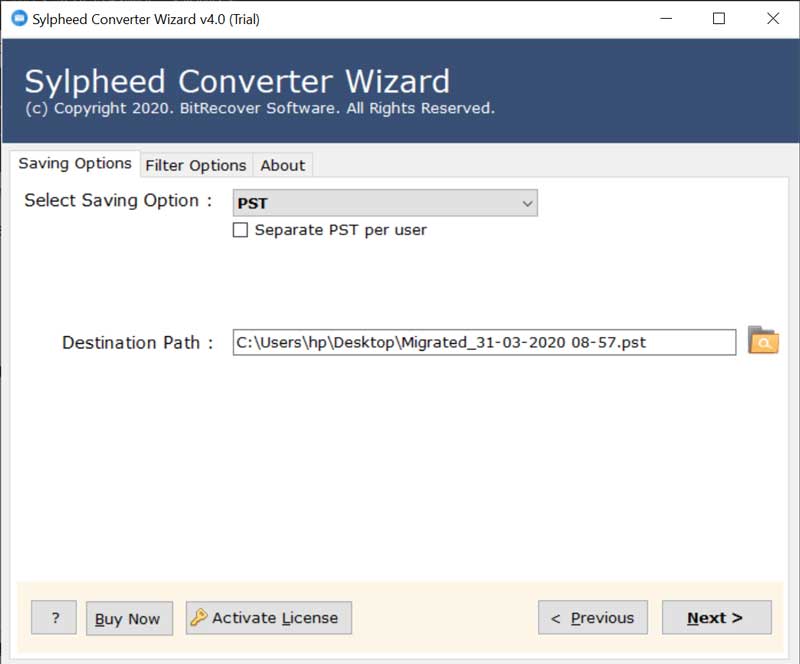Open the Select Saving Option dropdown

385,203
